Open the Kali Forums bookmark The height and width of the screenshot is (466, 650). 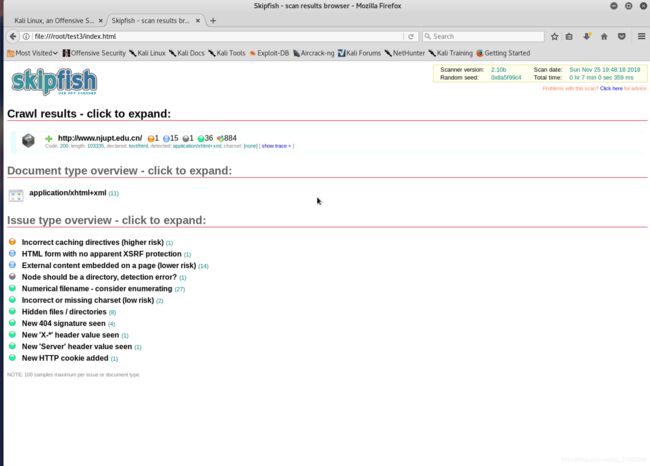[x=359, y=53]
